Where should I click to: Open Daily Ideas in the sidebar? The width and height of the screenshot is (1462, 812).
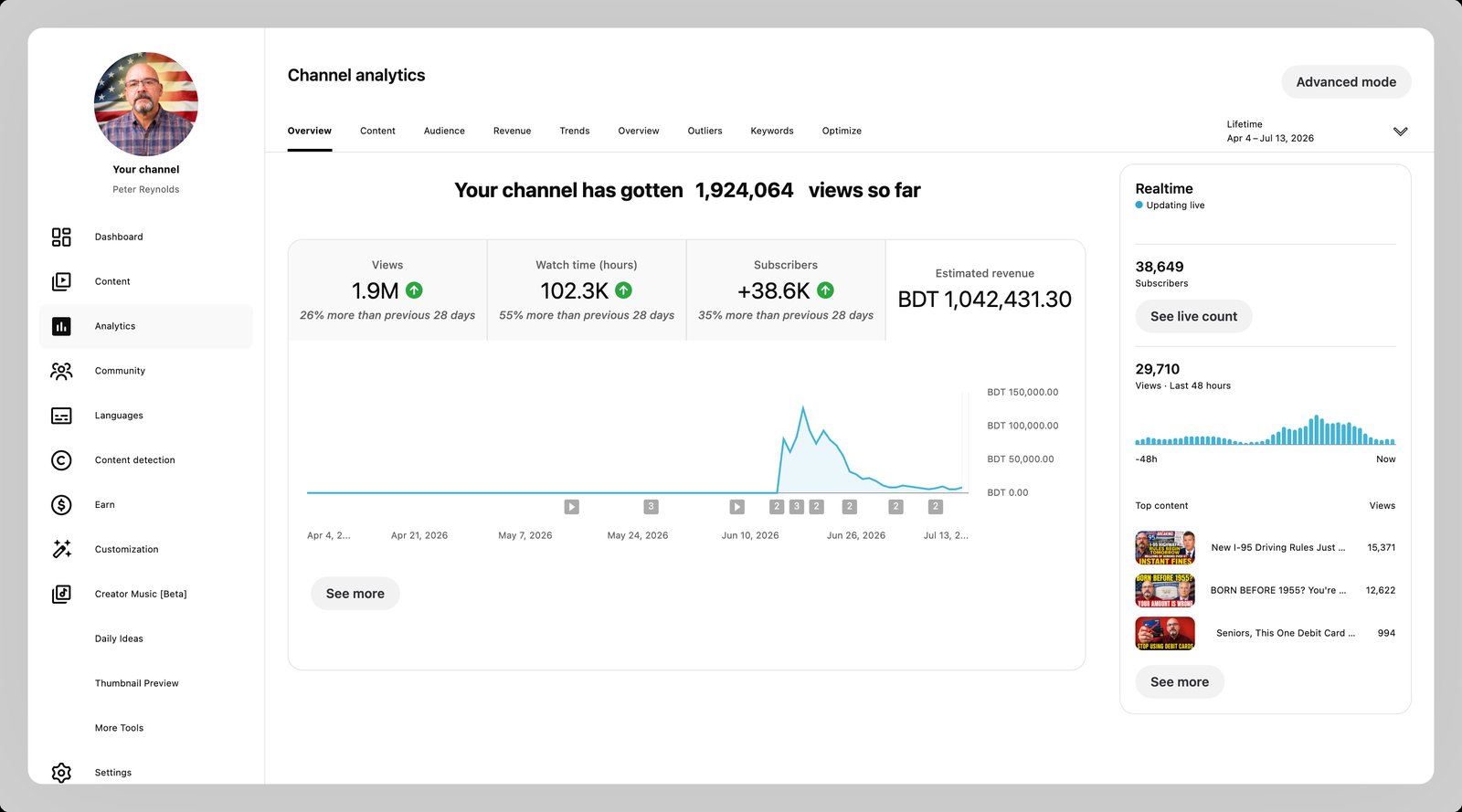[119, 638]
